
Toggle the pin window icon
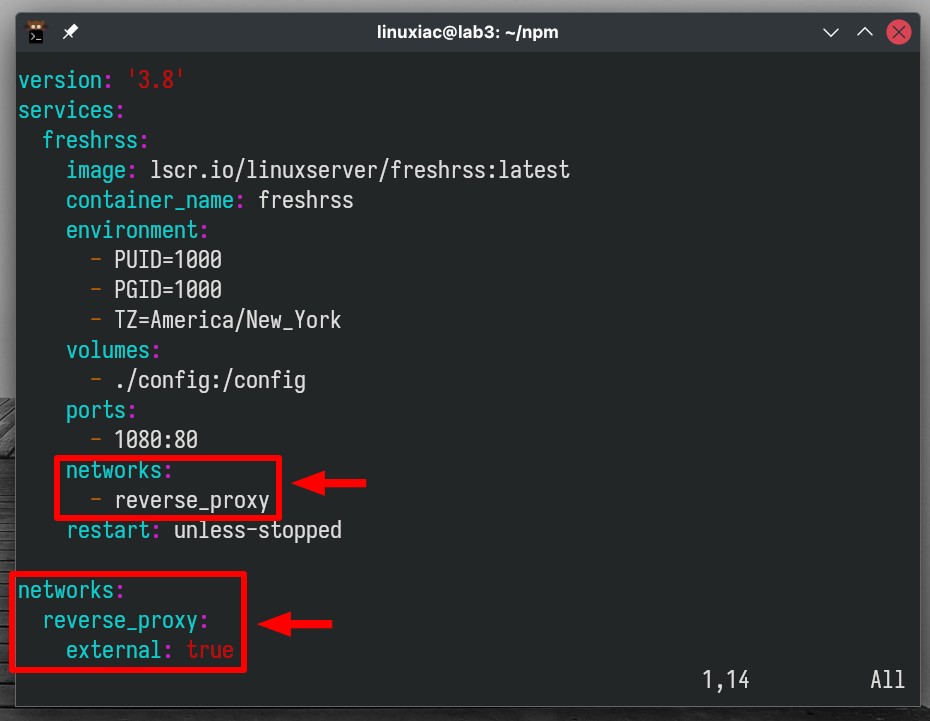point(71,31)
